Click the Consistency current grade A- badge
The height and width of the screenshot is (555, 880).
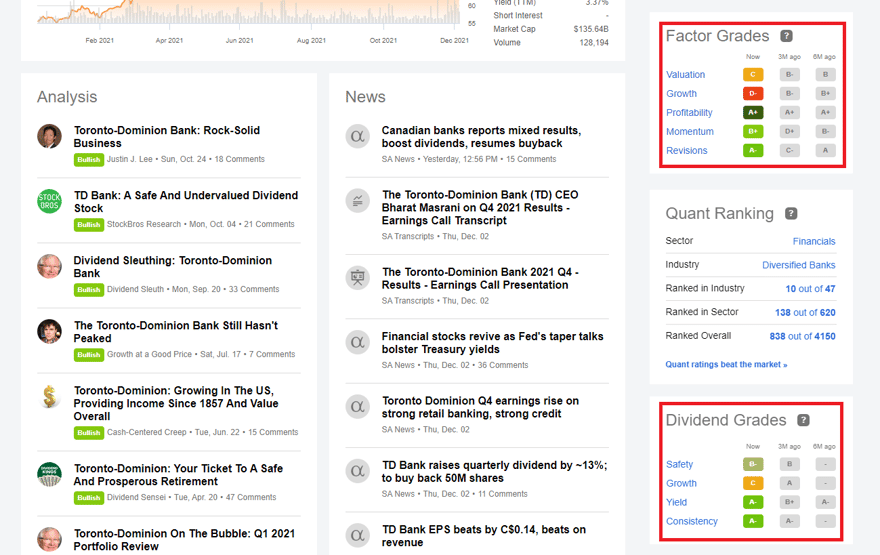753,521
